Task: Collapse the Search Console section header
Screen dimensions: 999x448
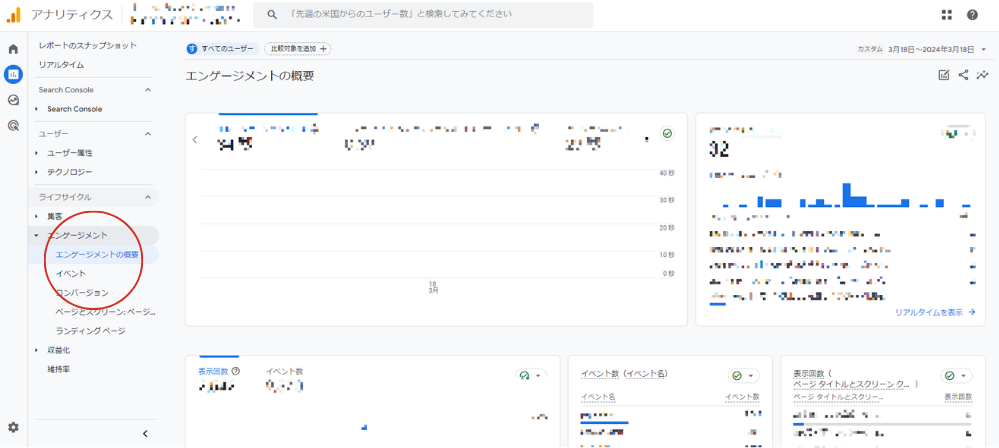Action: click(94, 90)
